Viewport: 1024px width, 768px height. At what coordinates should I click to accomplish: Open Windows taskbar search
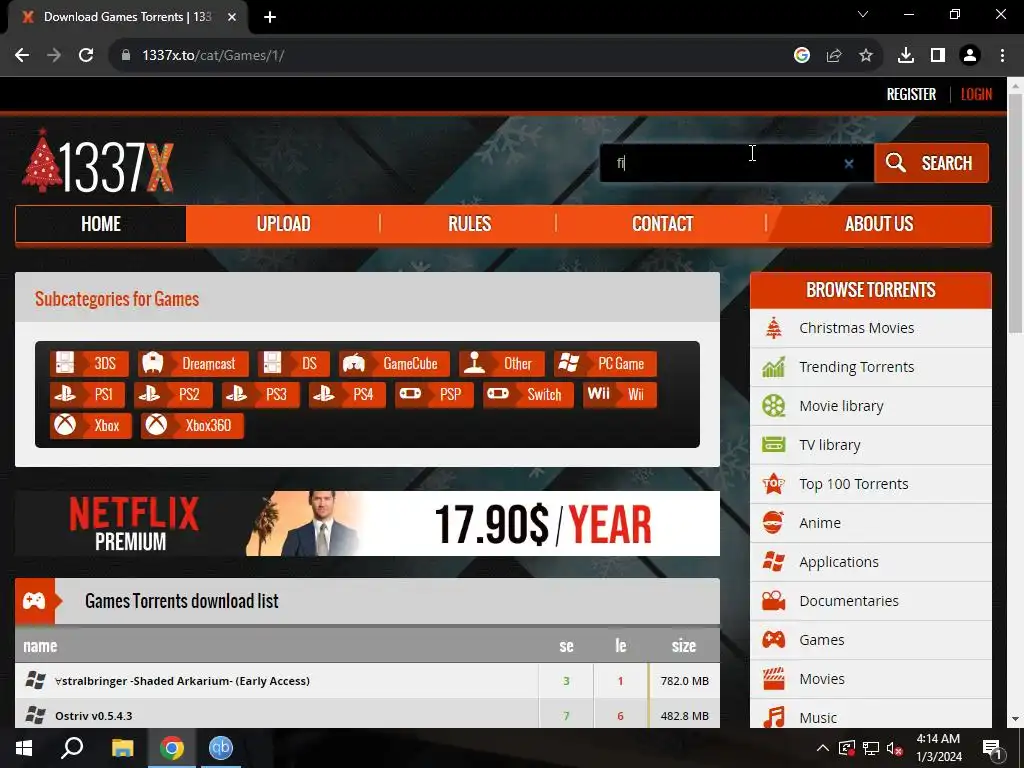tap(72, 748)
